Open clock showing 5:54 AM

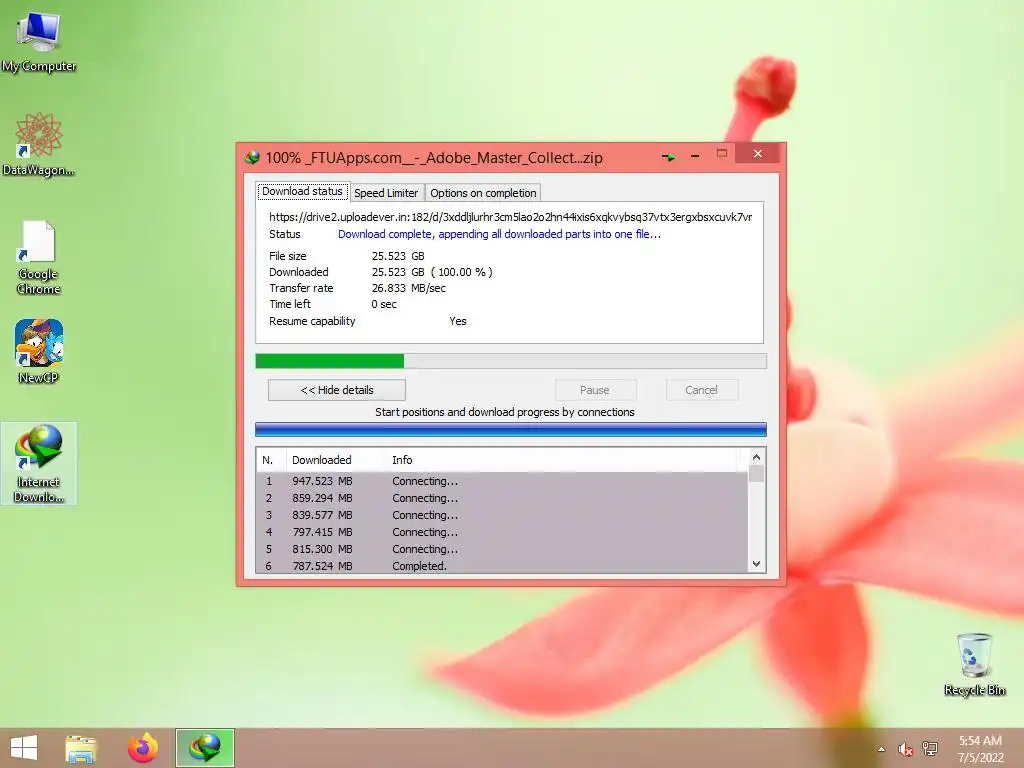980,741
